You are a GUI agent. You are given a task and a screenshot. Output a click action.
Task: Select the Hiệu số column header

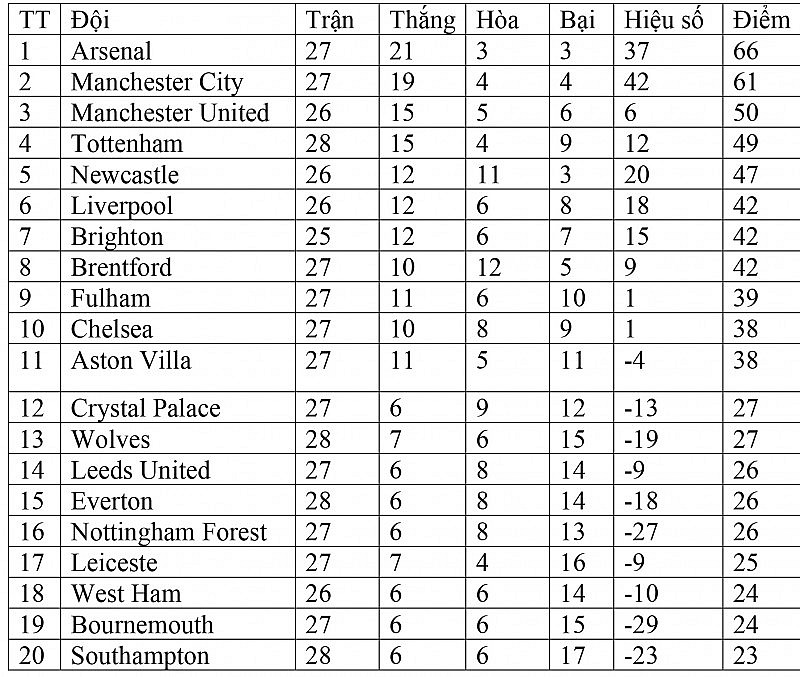pyautogui.click(x=663, y=20)
